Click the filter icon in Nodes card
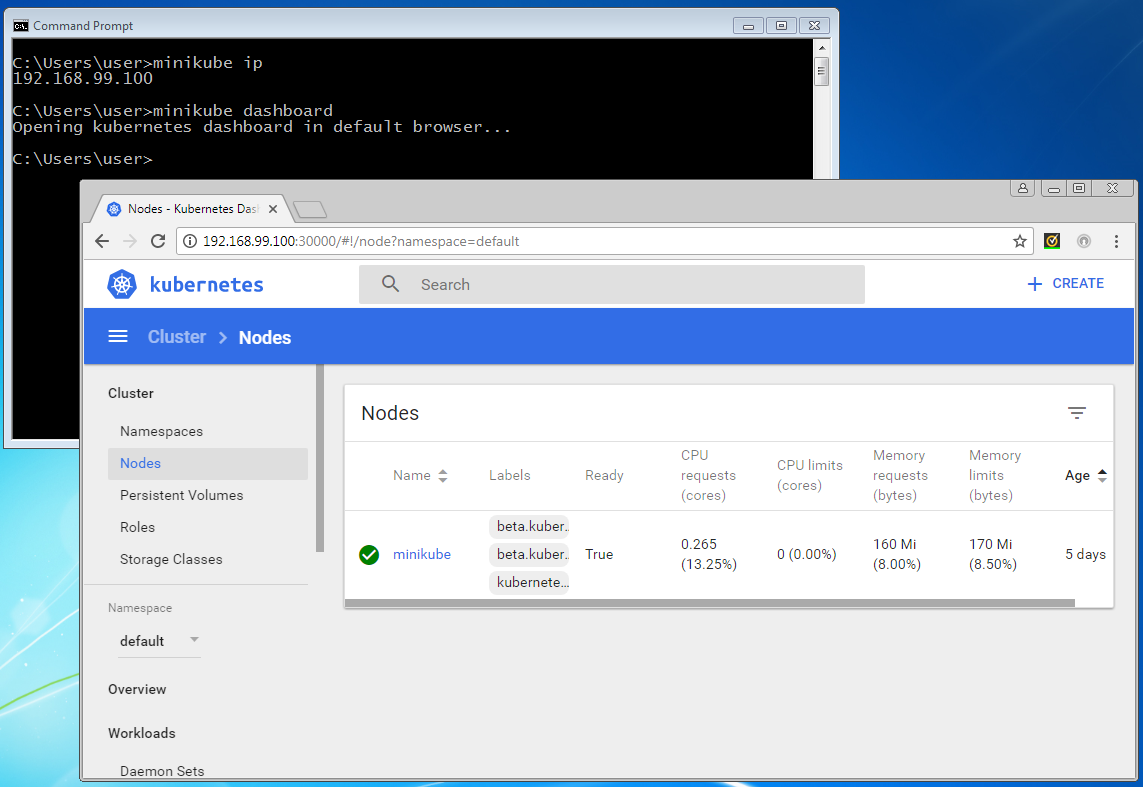 pos(1076,413)
